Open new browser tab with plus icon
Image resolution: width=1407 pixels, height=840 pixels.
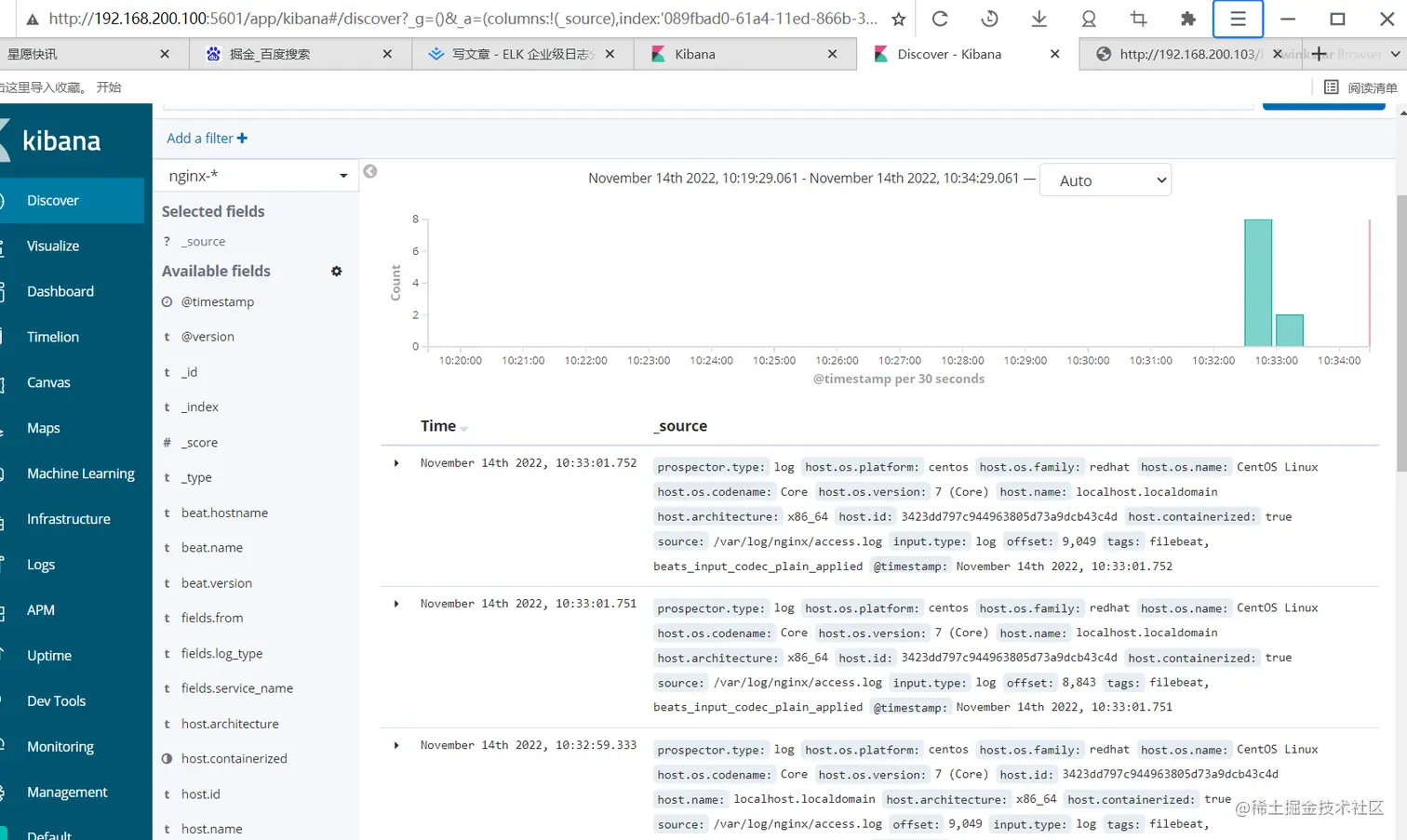(x=1319, y=54)
